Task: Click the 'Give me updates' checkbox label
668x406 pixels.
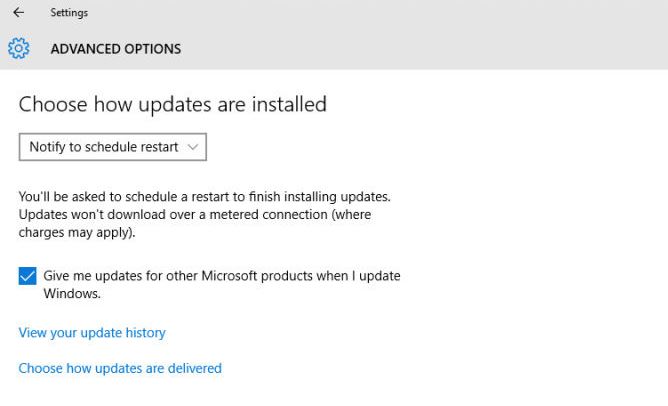Action: (x=222, y=276)
